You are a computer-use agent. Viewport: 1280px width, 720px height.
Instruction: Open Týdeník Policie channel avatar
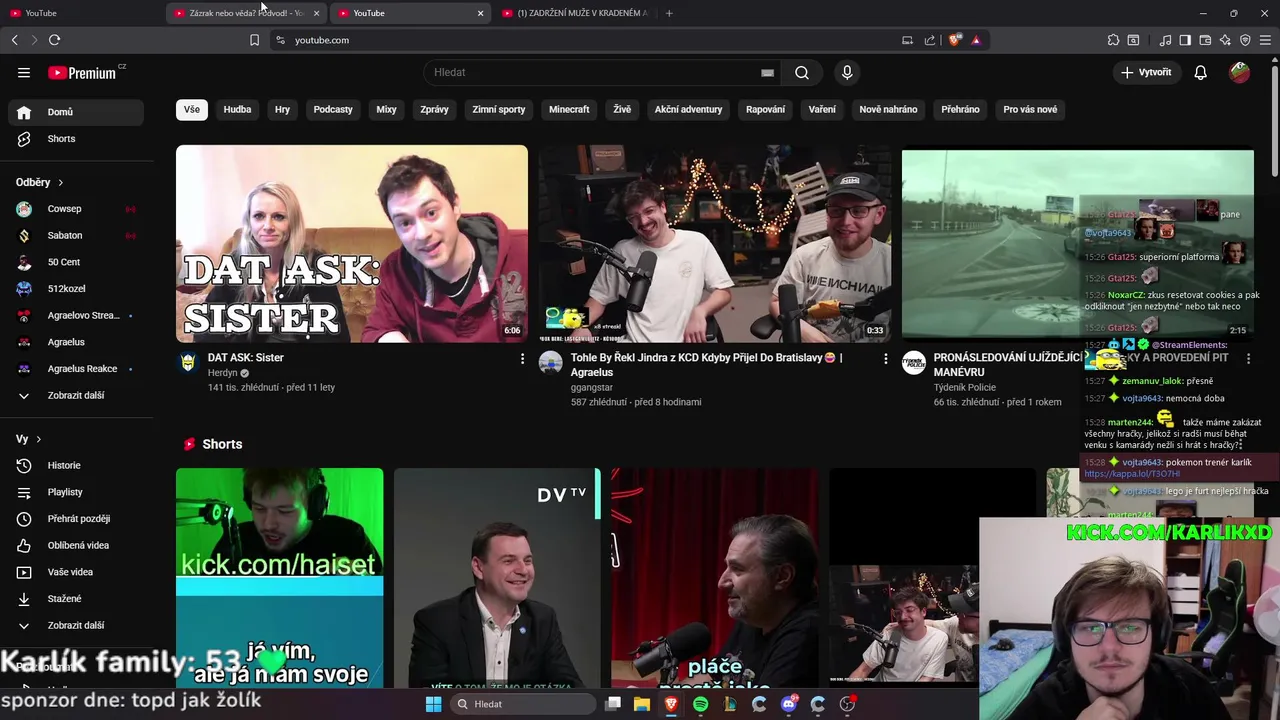(914, 362)
